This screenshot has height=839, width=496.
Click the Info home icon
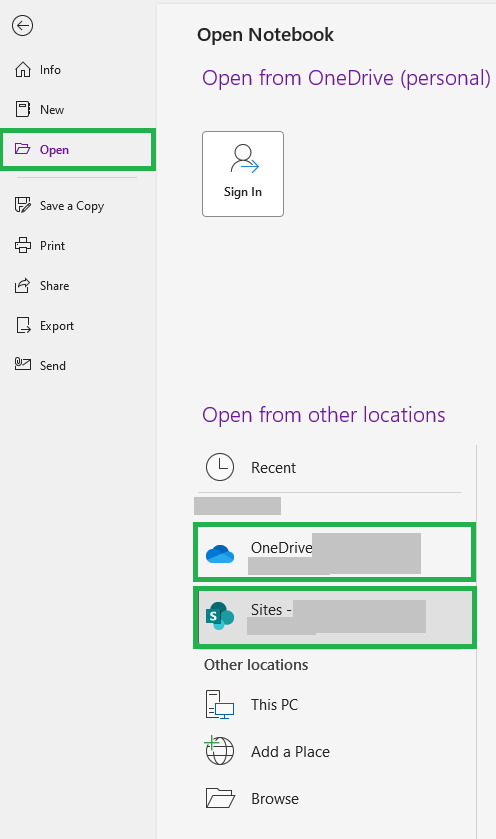click(22, 70)
